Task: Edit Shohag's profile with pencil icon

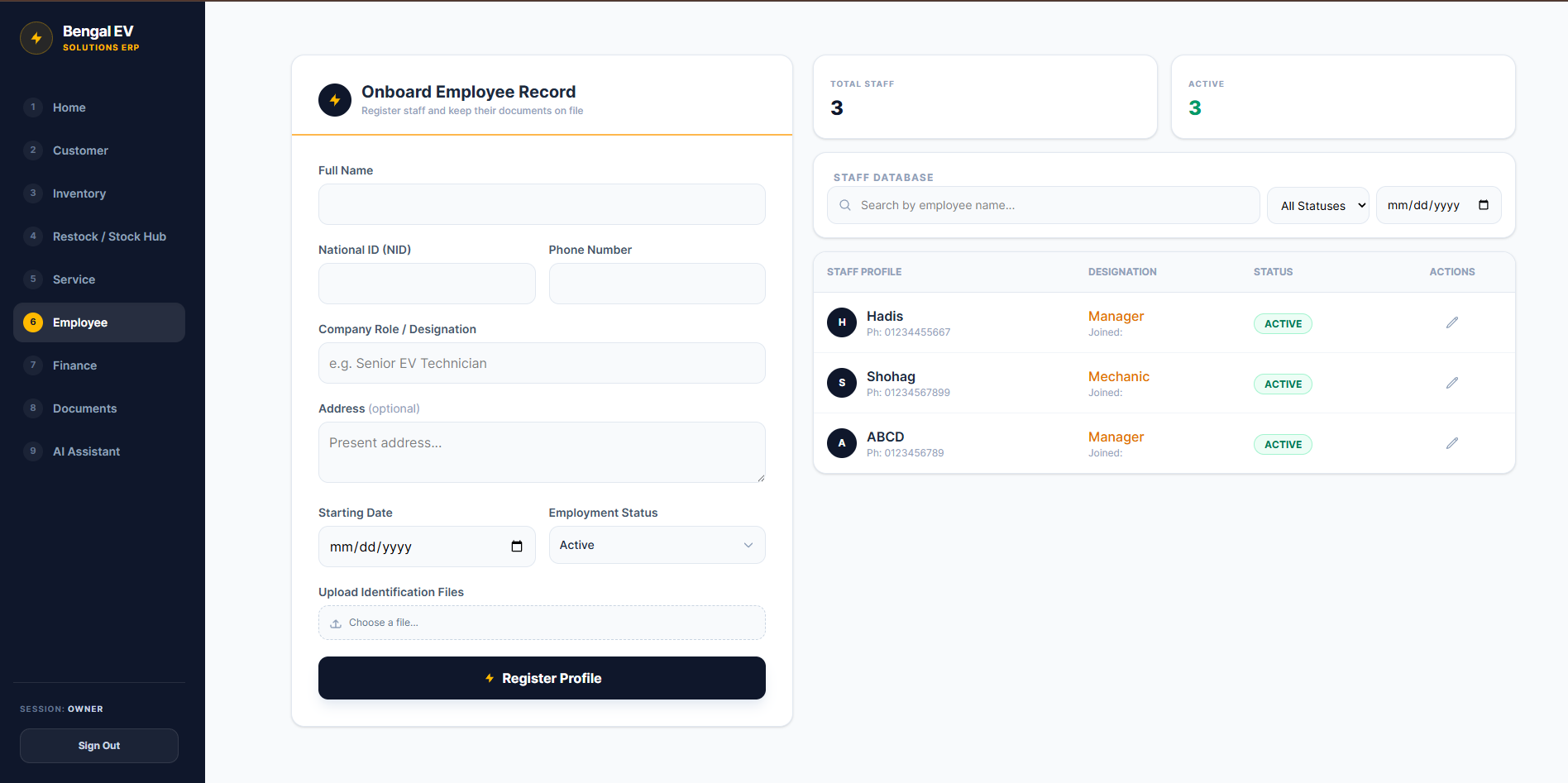Action: (1452, 383)
